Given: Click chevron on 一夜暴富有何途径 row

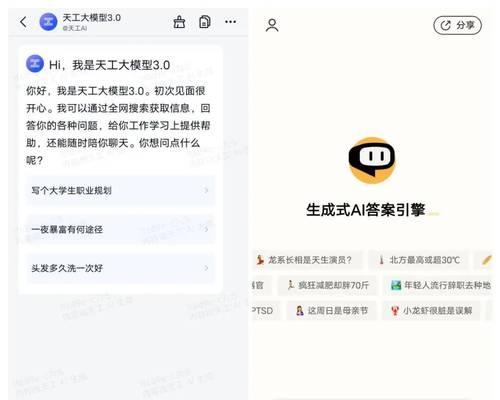Looking at the screenshot, I should point(206,229).
